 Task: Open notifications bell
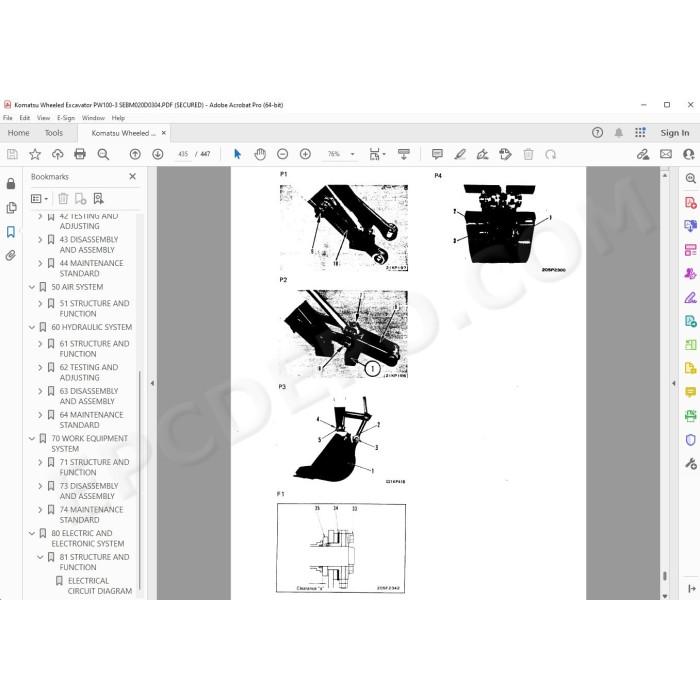click(619, 133)
